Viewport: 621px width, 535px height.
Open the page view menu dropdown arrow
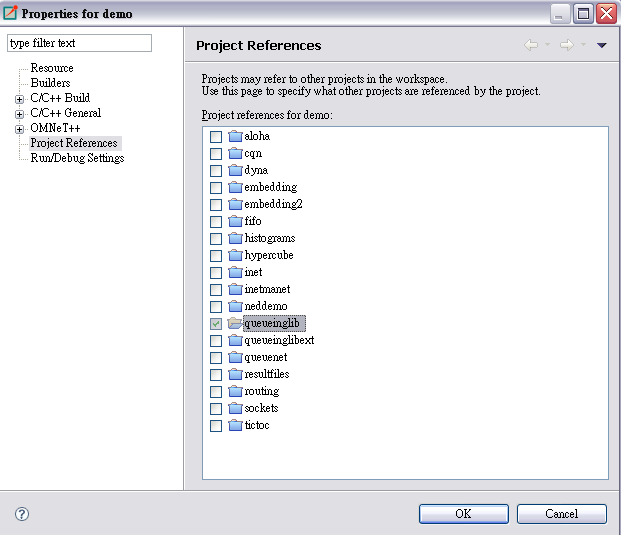tap(602, 45)
